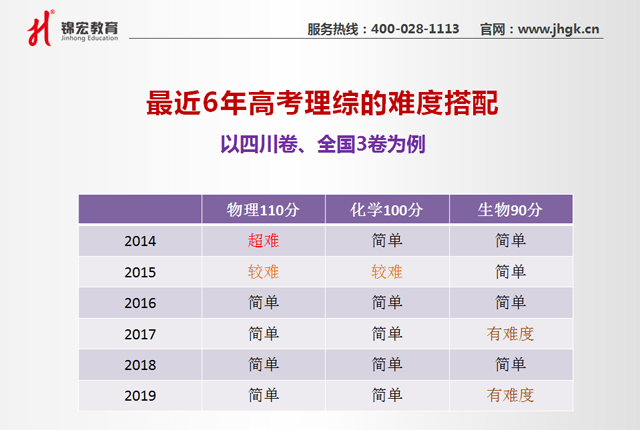
Task: Click the red title 最近6年高考理综的难度搭配
Action: 320,103
